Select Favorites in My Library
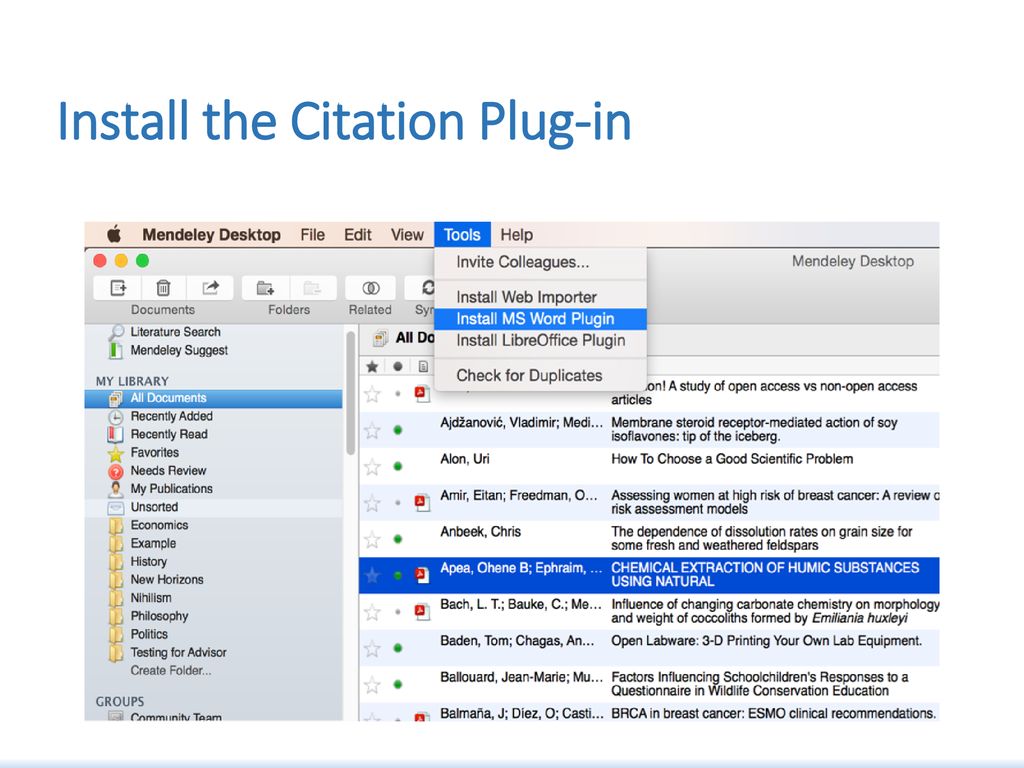 [x=154, y=453]
